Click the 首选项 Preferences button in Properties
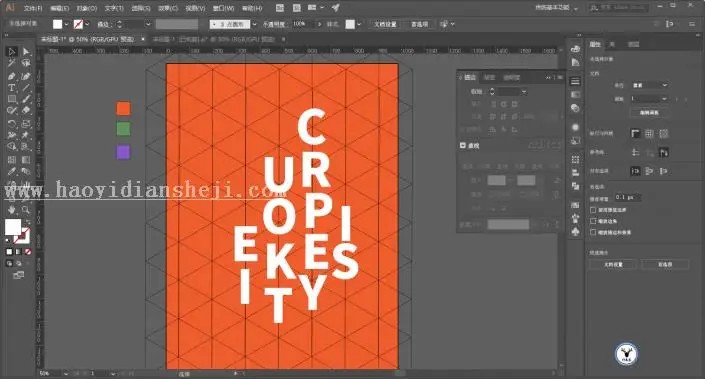The height and width of the screenshot is (379, 705). click(665, 264)
